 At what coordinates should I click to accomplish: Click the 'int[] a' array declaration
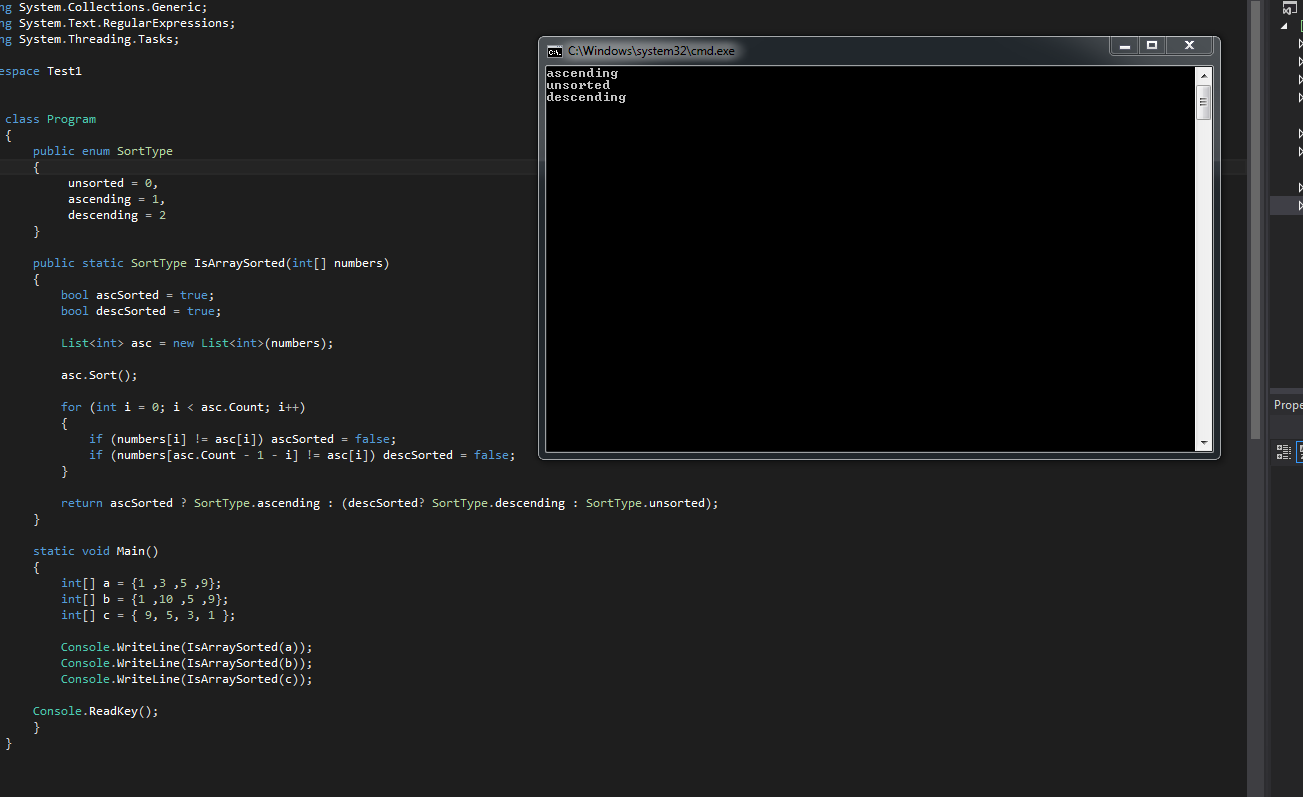[141, 583]
